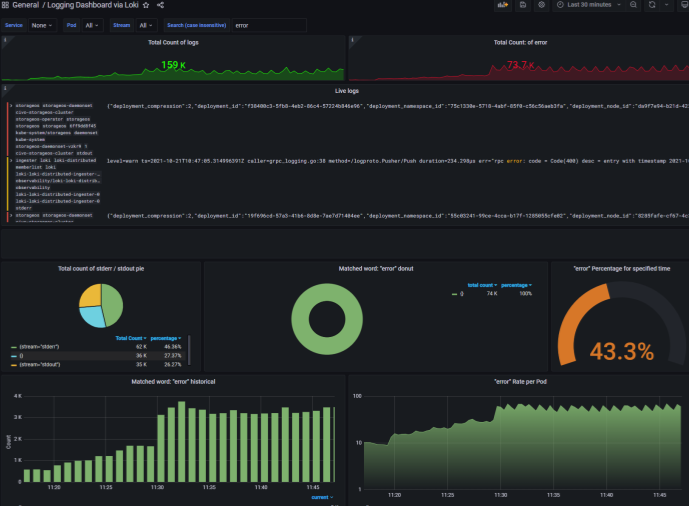Toggle the stderr series in pie legend
The height and width of the screenshot is (506, 689).
click(x=38, y=345)
